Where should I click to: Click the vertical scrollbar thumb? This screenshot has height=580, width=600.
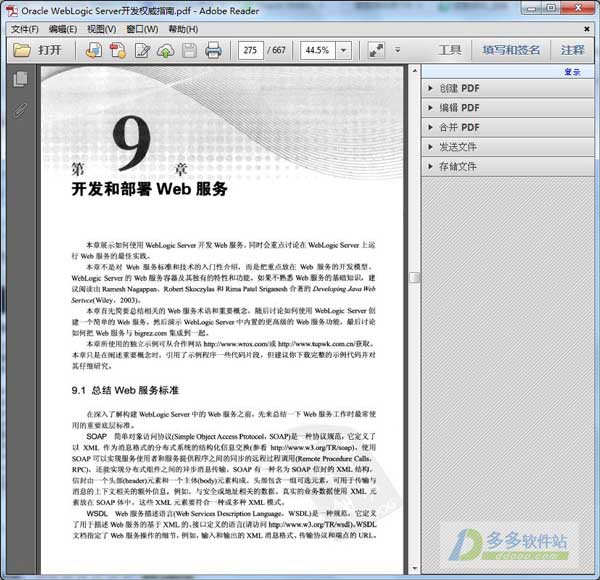(414, 277)
